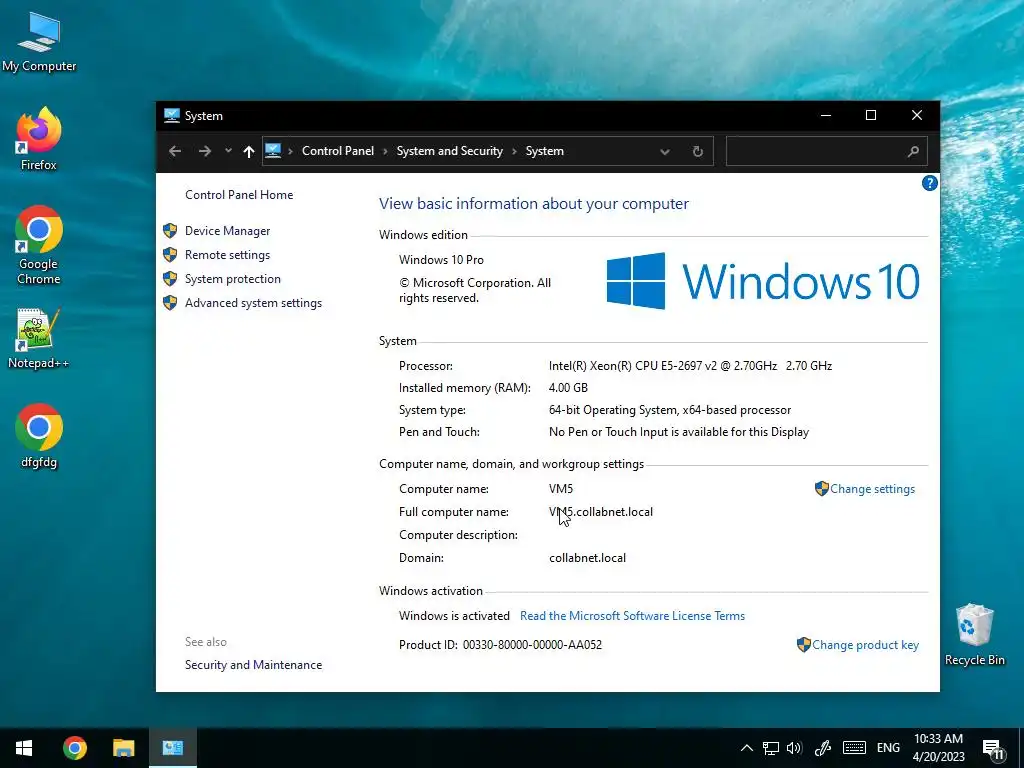Select the Recycle Bin icon
The height and width of the screenshot is (768, 1024).
pyautogui.click(x=974, y=635)
